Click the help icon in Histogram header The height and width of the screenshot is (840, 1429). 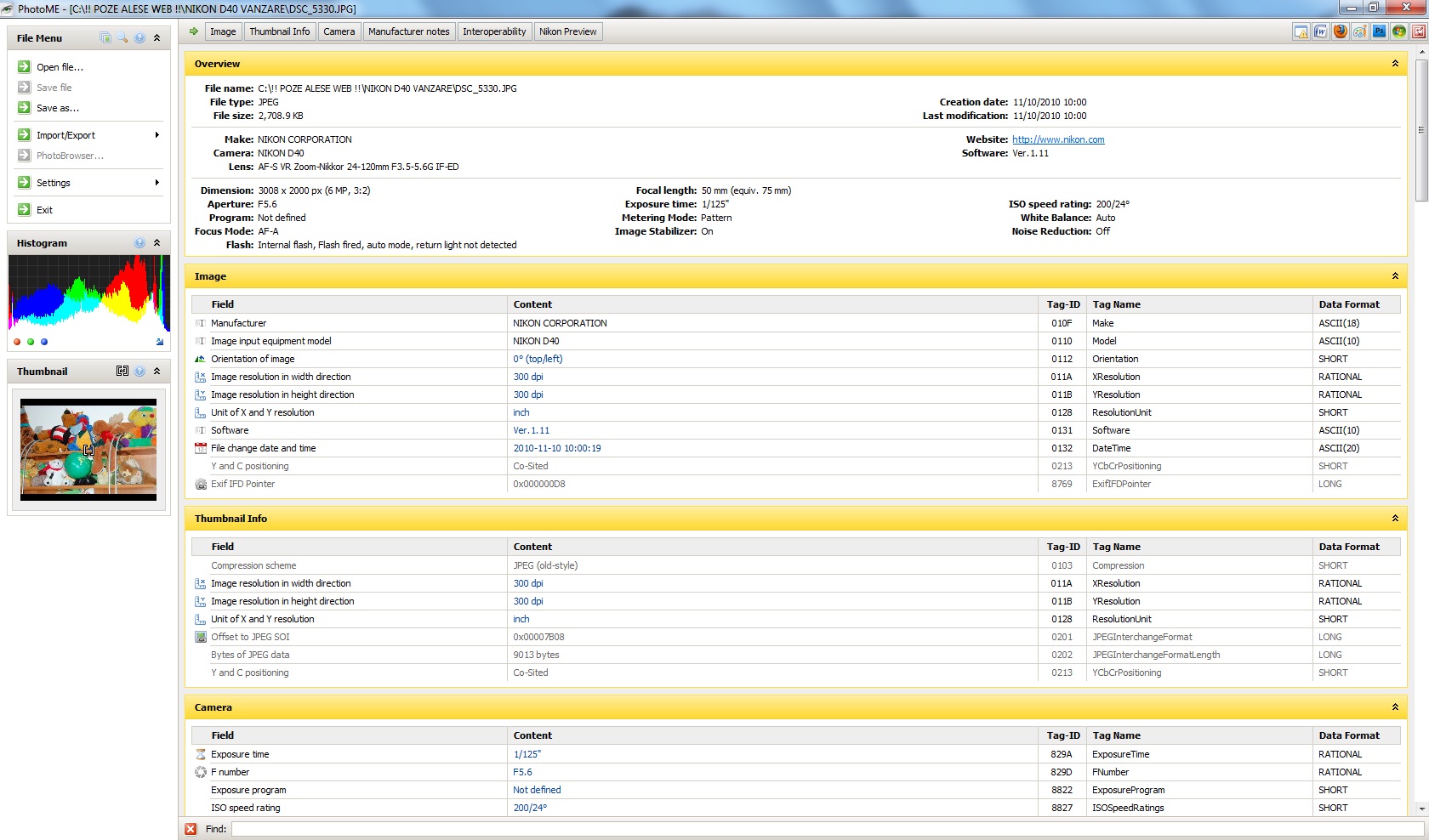(x=139, y=243)
